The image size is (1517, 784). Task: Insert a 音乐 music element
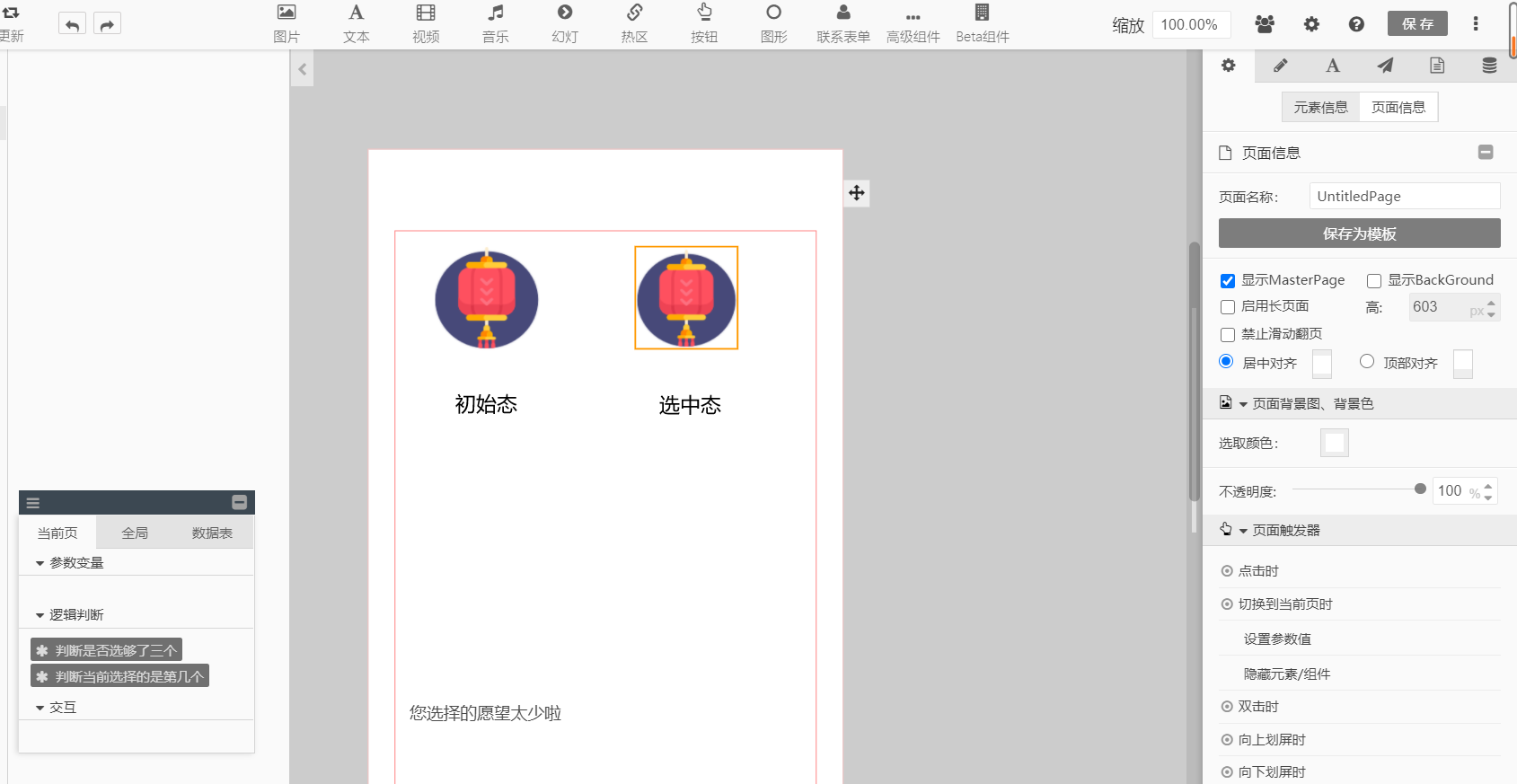(495, 23)
